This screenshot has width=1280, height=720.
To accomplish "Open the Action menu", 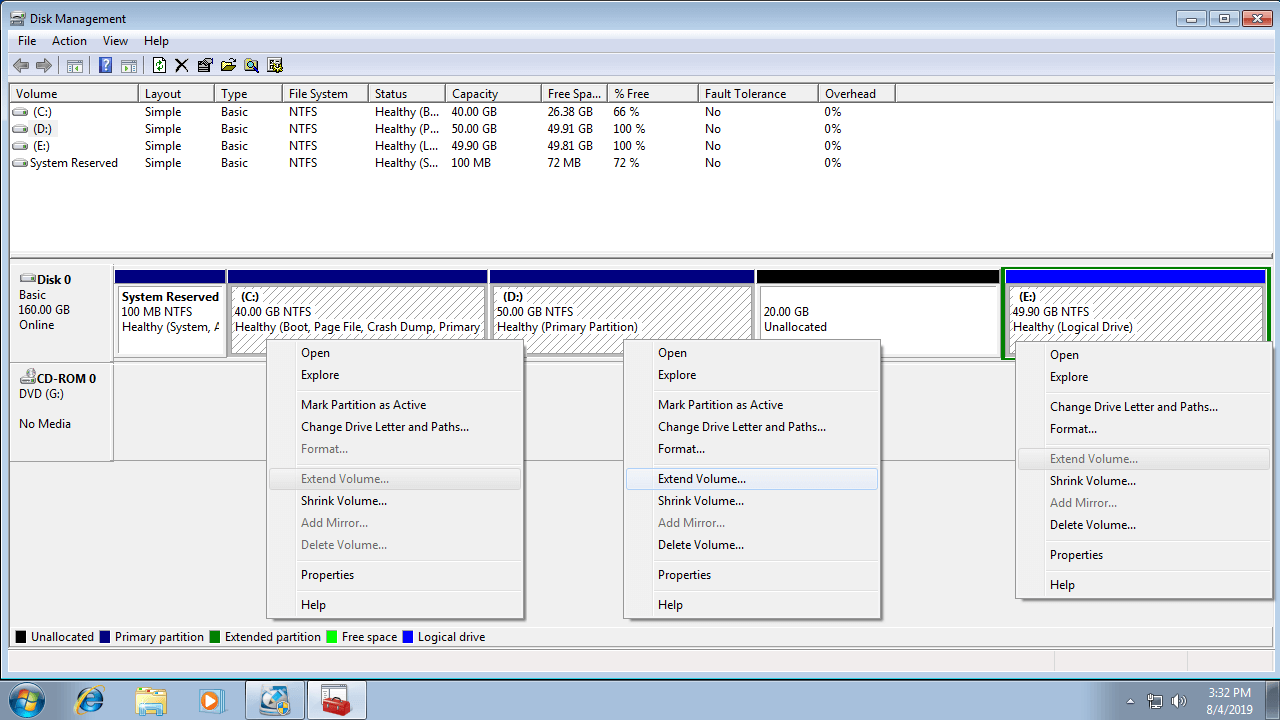I will (x=69, y=41).
